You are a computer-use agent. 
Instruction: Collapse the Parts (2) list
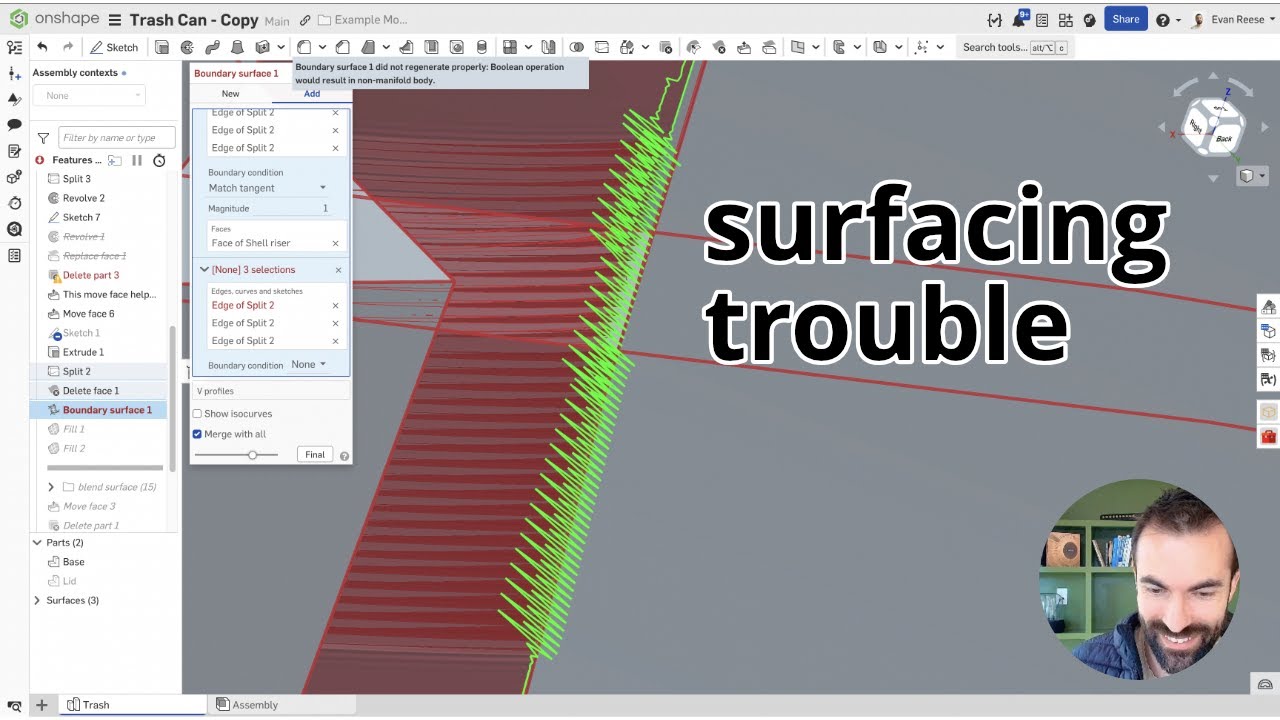point(37,543)
